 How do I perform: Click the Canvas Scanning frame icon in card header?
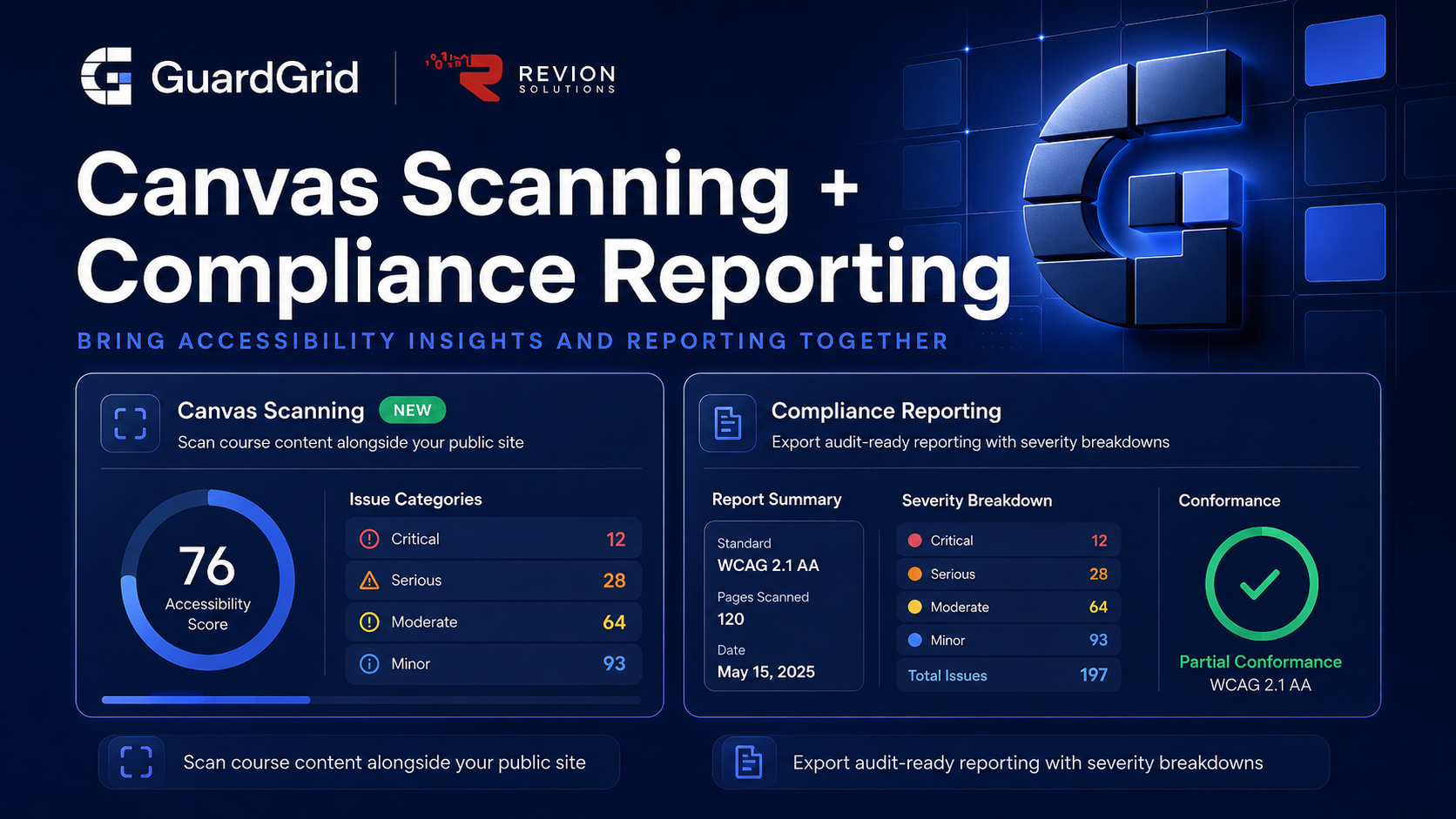131,424
